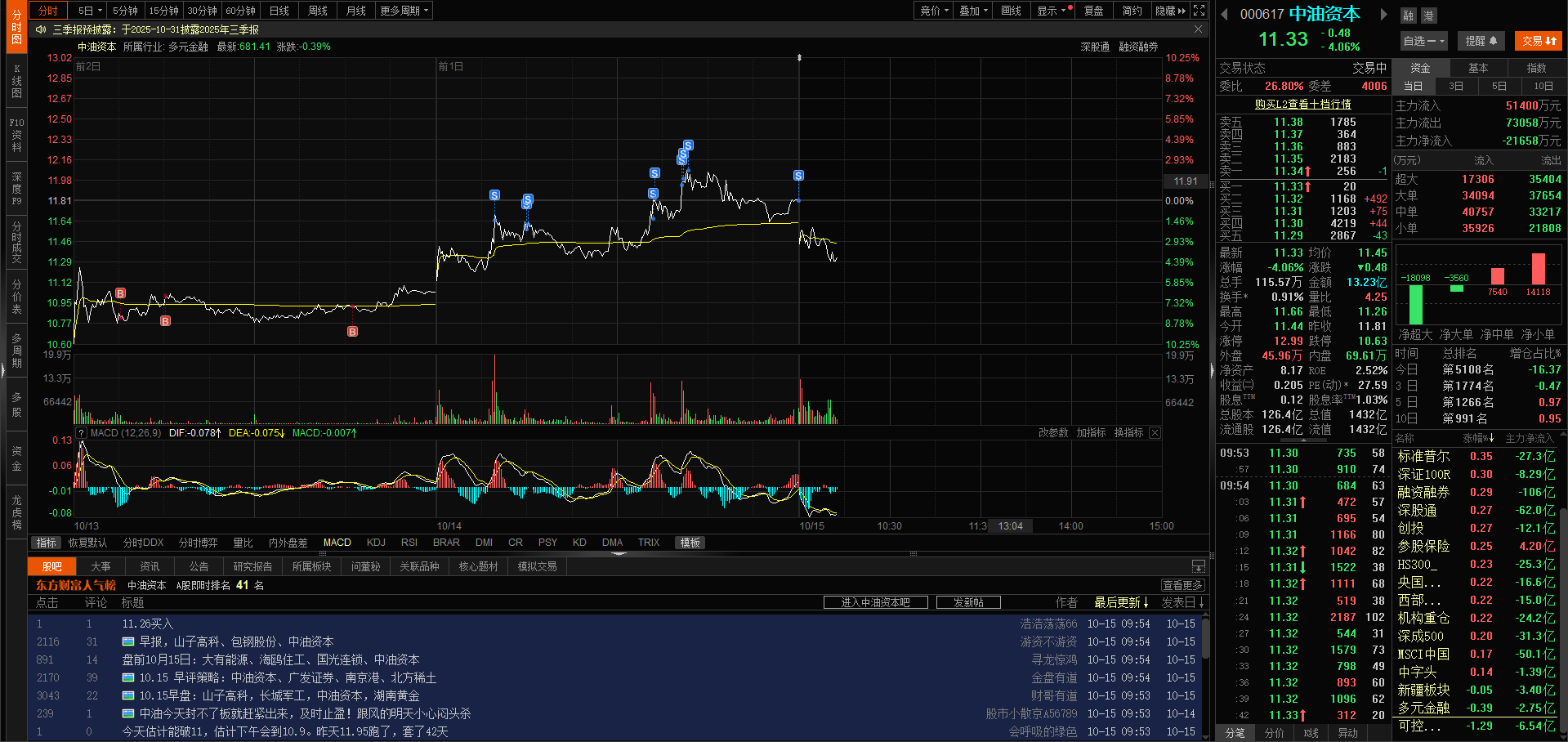Viewport: 1568px width, 742px height.
Task: Show 10日 capital flow range
Action: click(1543, 86)
